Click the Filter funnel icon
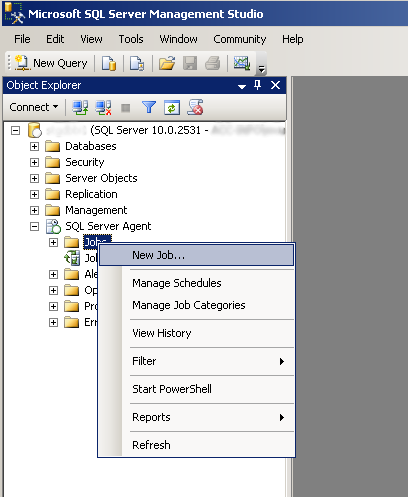Screen dimensions: 408x497 [149, 107]
